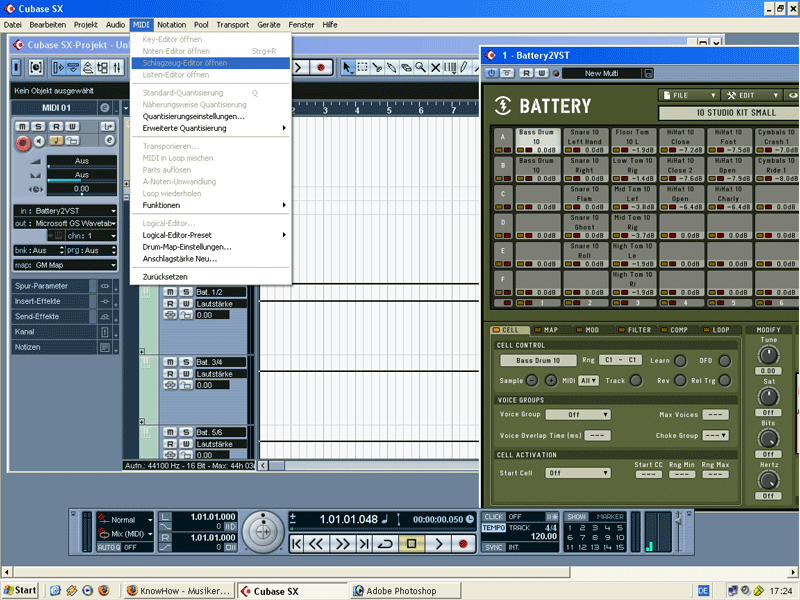The width and height of the screenshot is (800, 600).
Task: Switch to Battery MAP tab
Action: [x=546, y=330]
